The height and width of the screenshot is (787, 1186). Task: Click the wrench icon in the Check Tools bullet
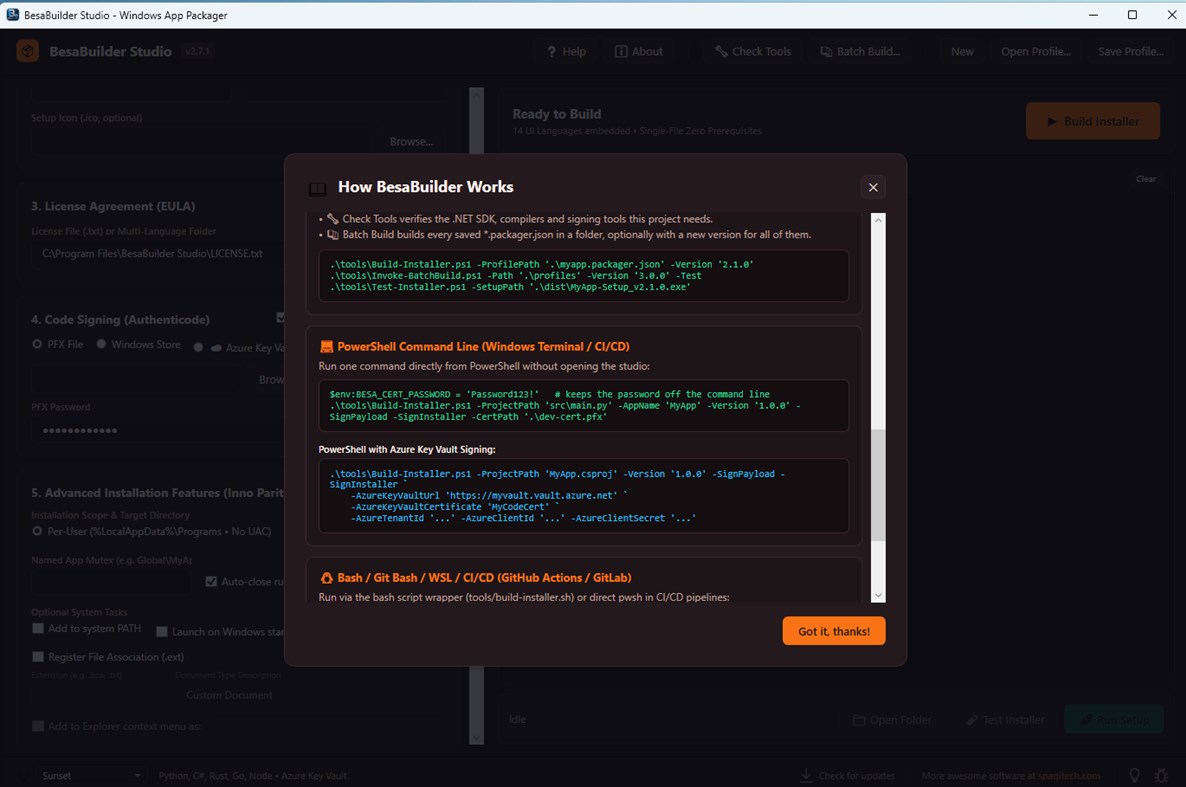[333, 219]
